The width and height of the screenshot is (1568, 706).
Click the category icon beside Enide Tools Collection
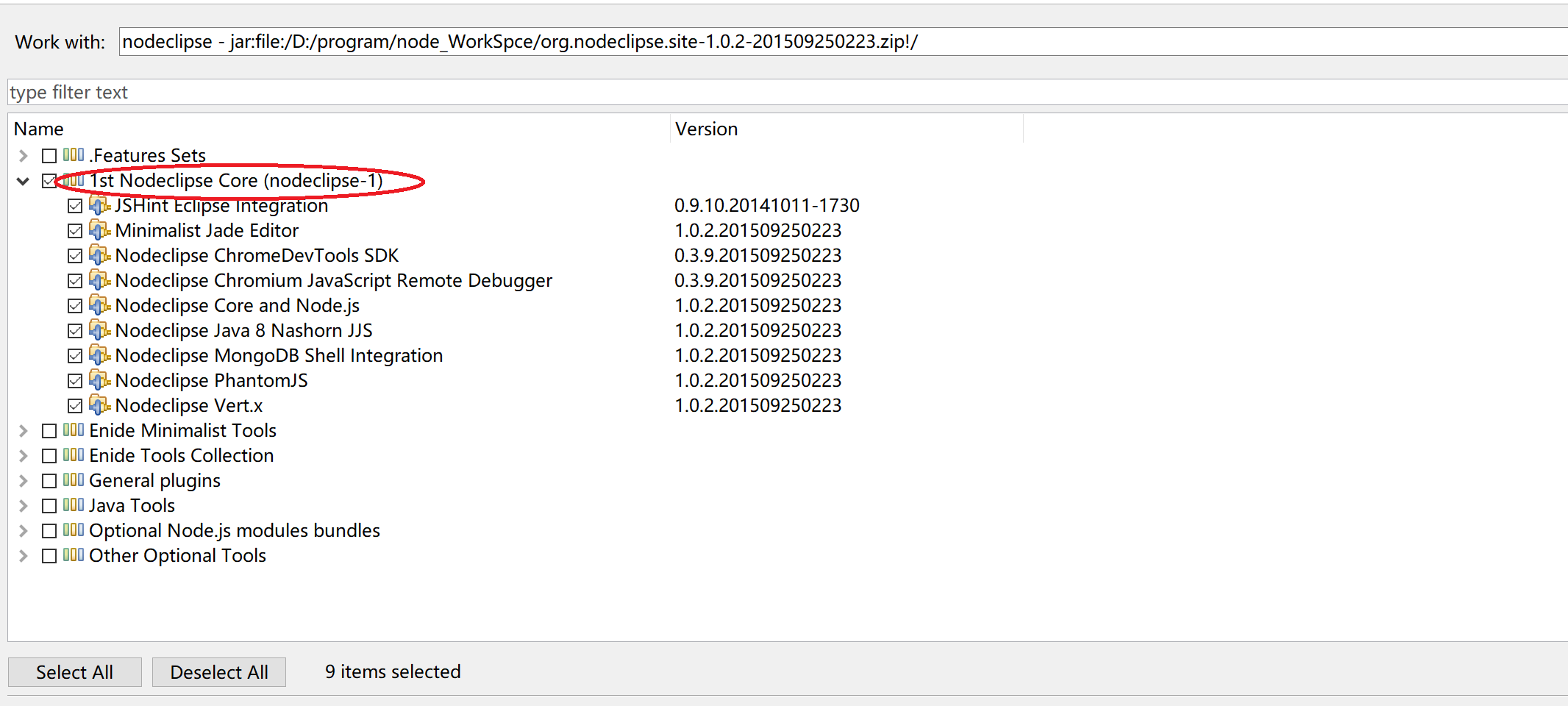(x=73, y=455)
